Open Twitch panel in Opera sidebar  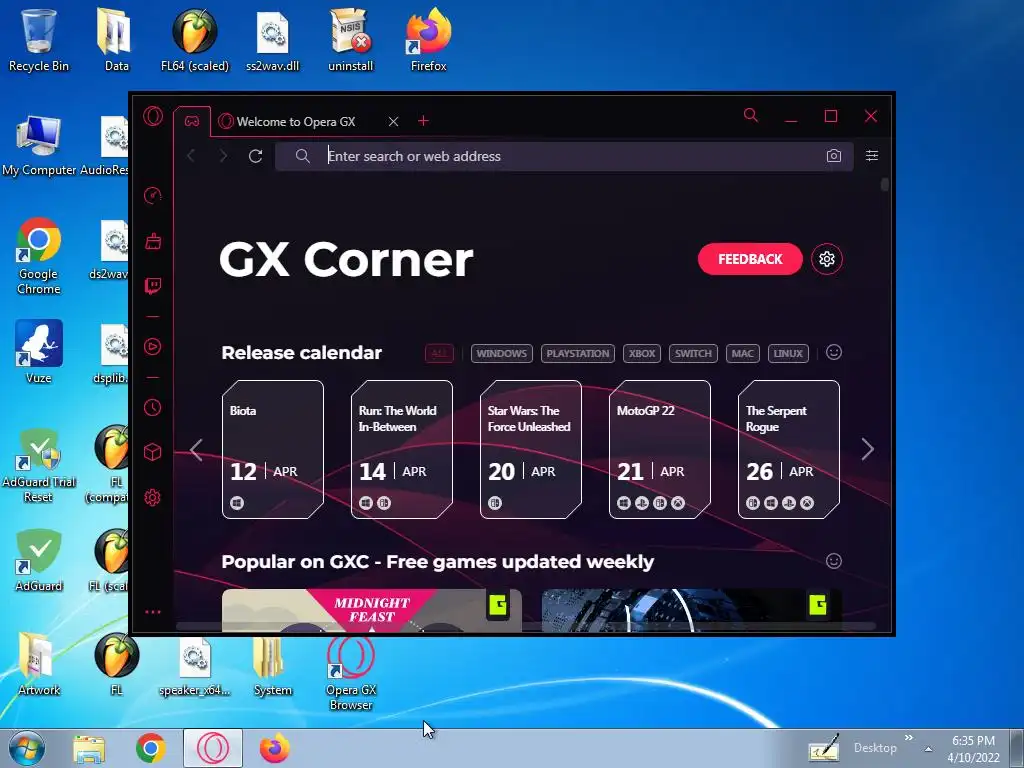coord(153,286)
